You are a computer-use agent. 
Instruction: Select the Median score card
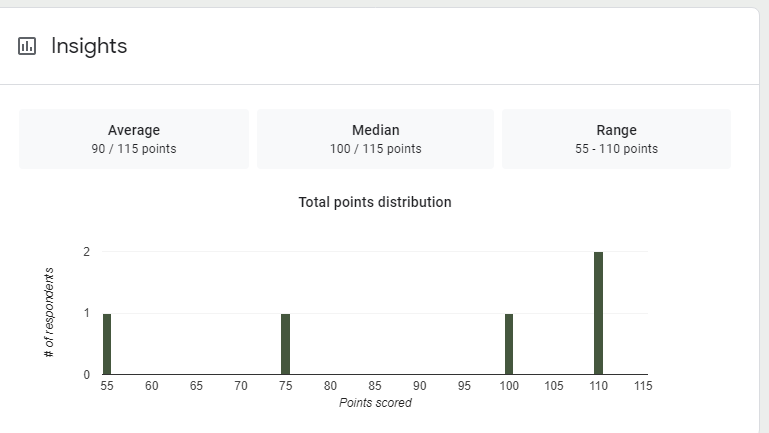click(x=375, y=139)
